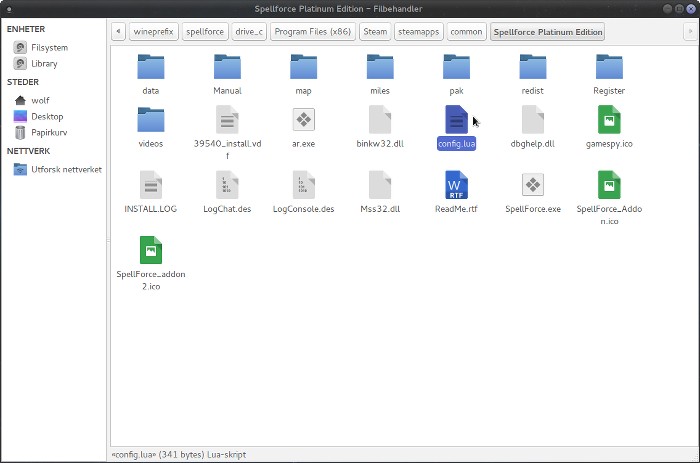
Task: Select the 39540_install.vdf file icon
Action: [x=227, y=120]
